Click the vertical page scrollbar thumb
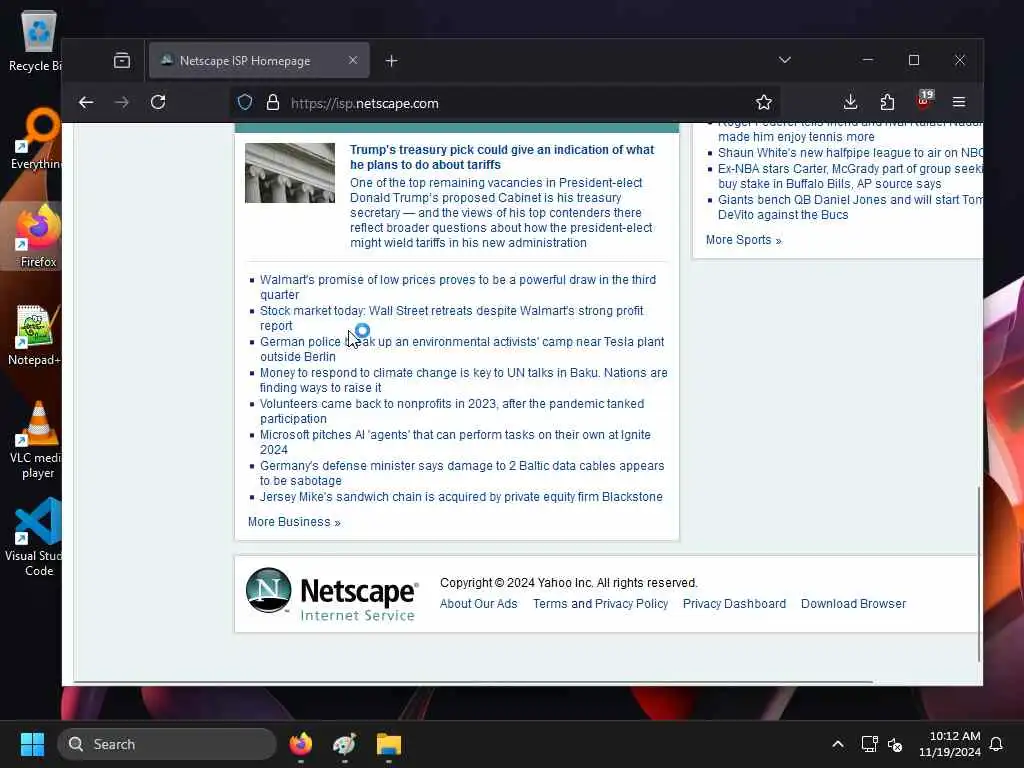1024x768 pixels. click(x=979, y=574)
